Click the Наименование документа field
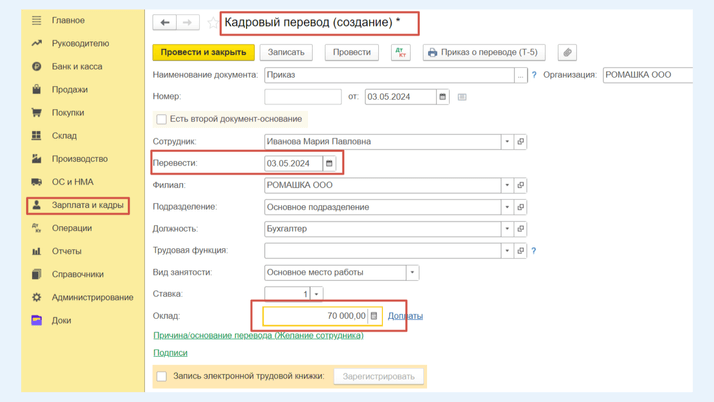Image resolution: width=714 pixels, height=402 pixels. tap(389, 75)
